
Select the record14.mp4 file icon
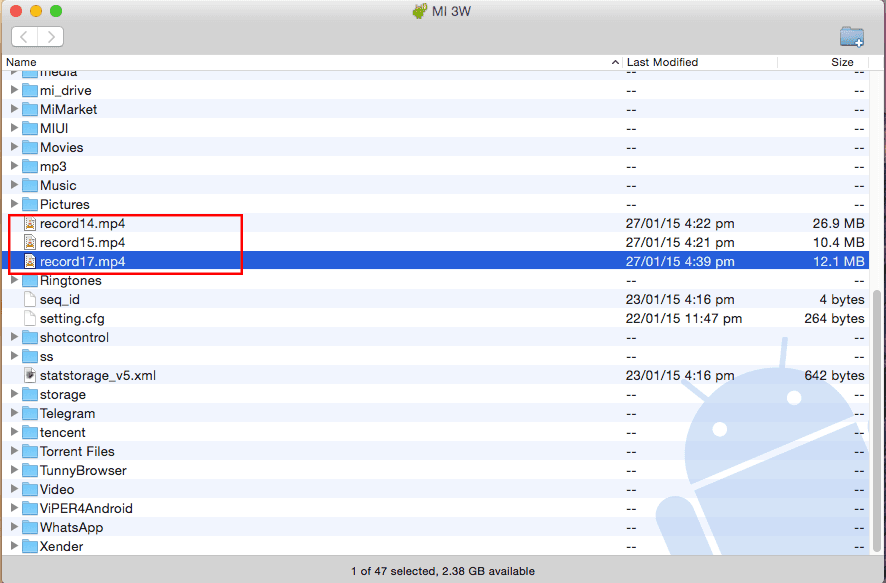pos(30,224)
